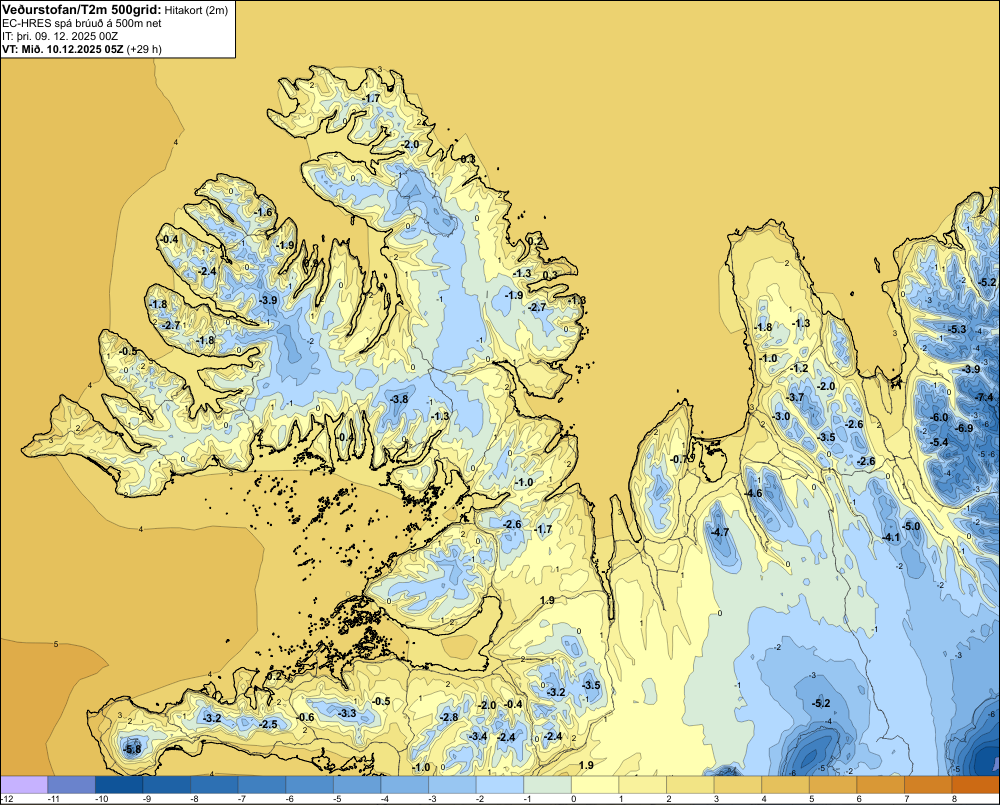
Task: Click the -6.0 temperature label
Action: coord(938,417)
